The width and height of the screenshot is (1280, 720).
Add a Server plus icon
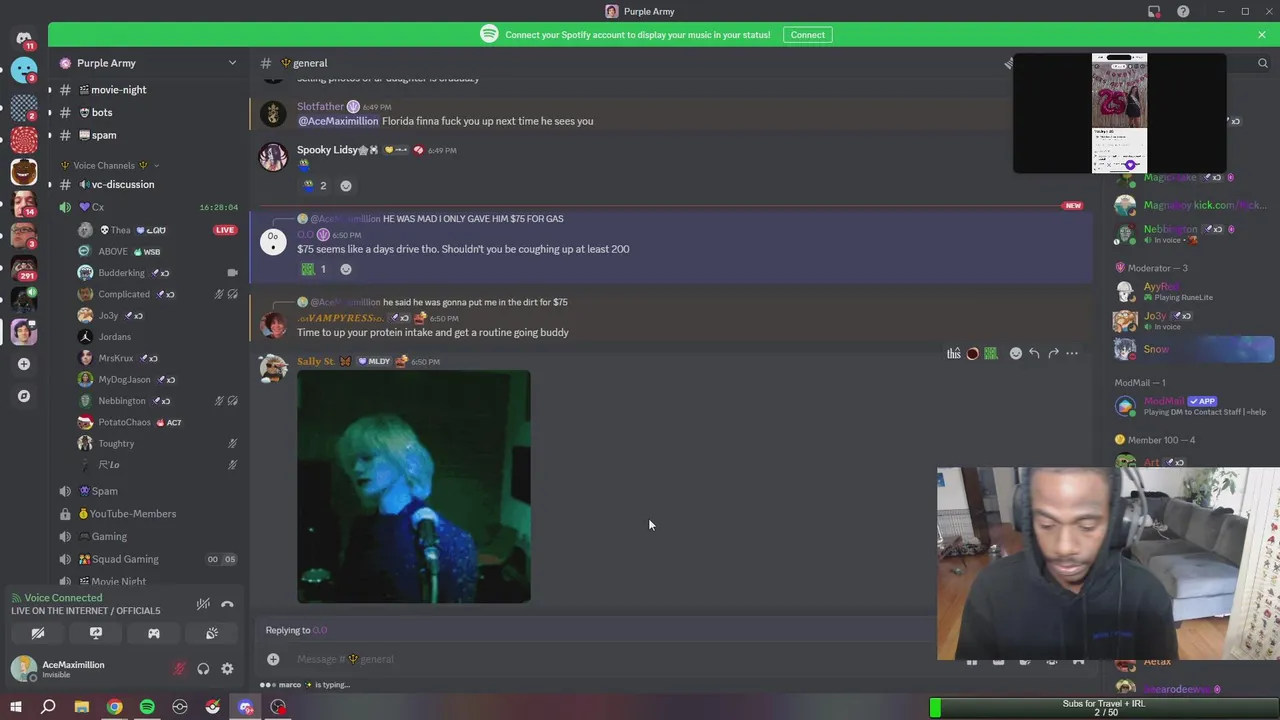[24, 364]
